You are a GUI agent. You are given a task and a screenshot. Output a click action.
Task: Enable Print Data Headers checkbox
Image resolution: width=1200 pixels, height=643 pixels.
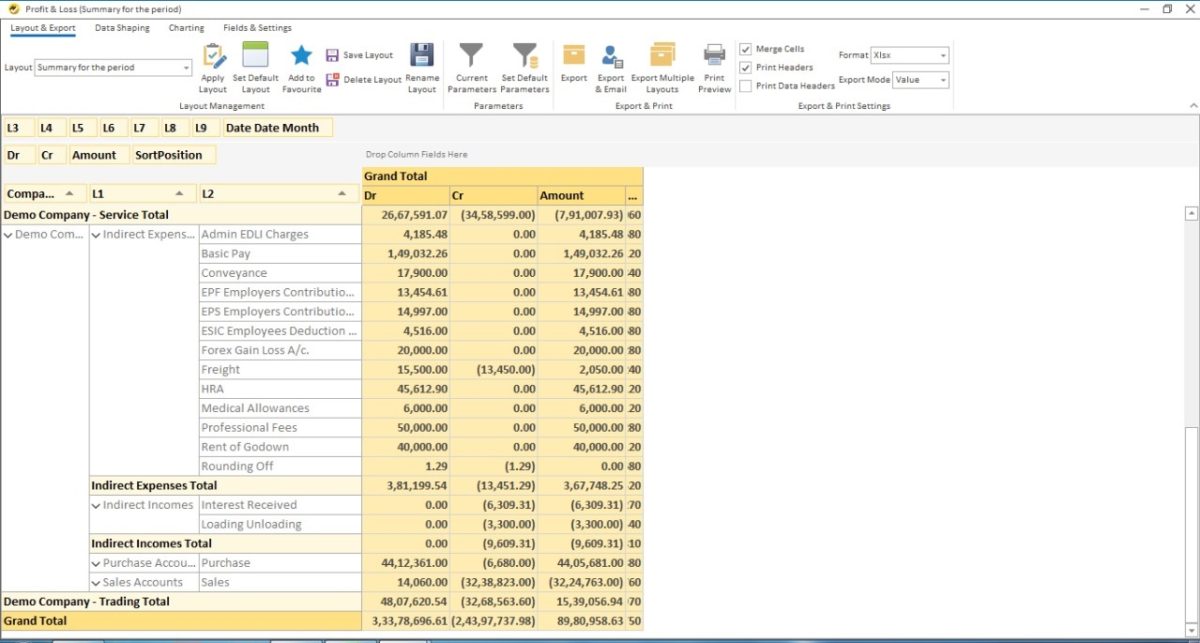[x=745, y=86]
